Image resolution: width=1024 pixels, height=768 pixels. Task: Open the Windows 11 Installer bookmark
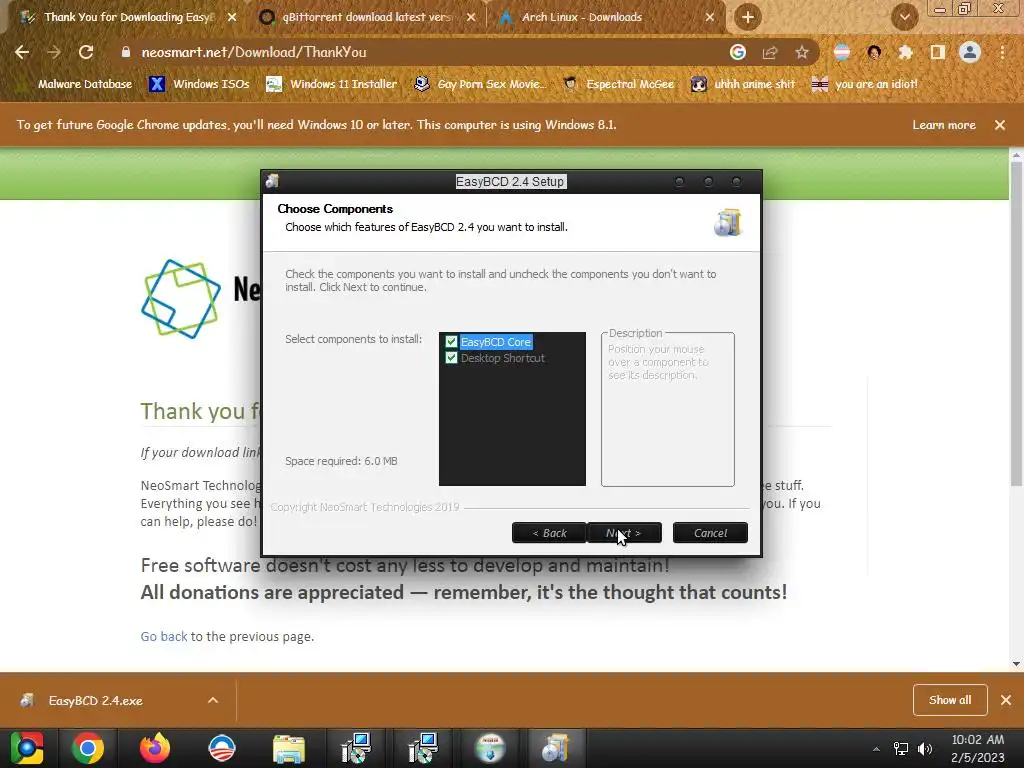(332, 84)
